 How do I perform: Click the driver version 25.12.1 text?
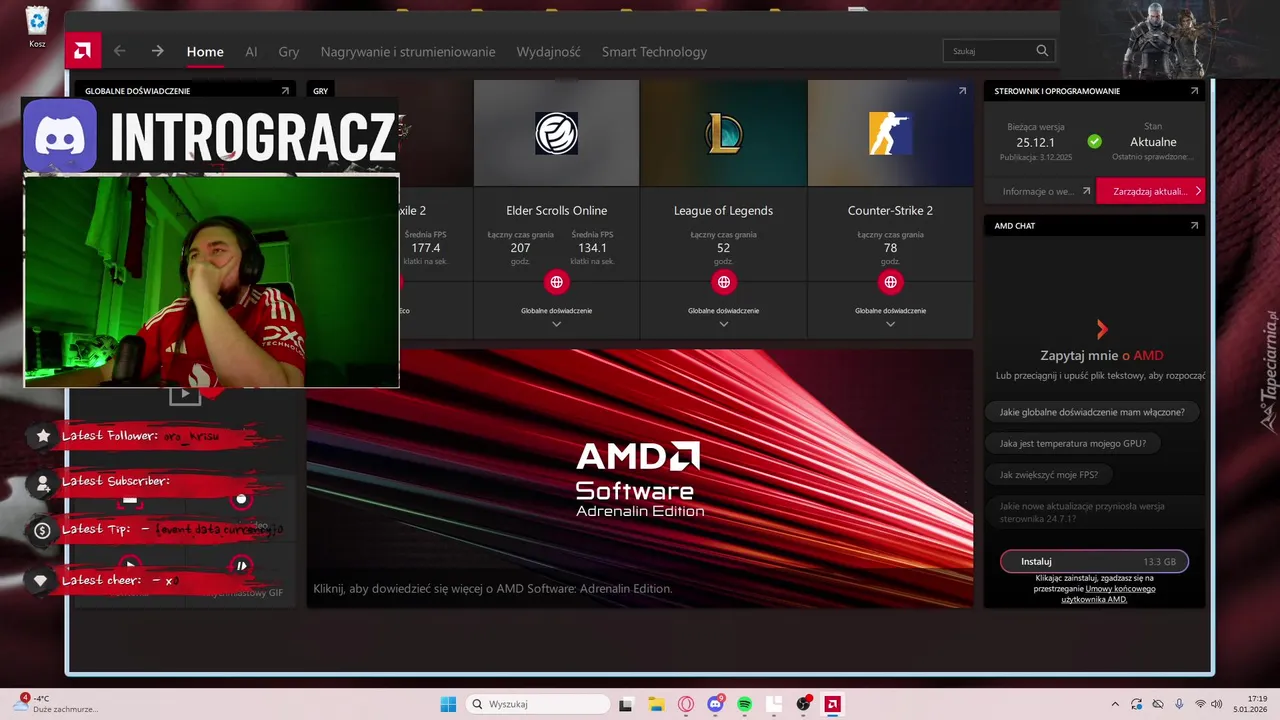tap(1036, 142)
